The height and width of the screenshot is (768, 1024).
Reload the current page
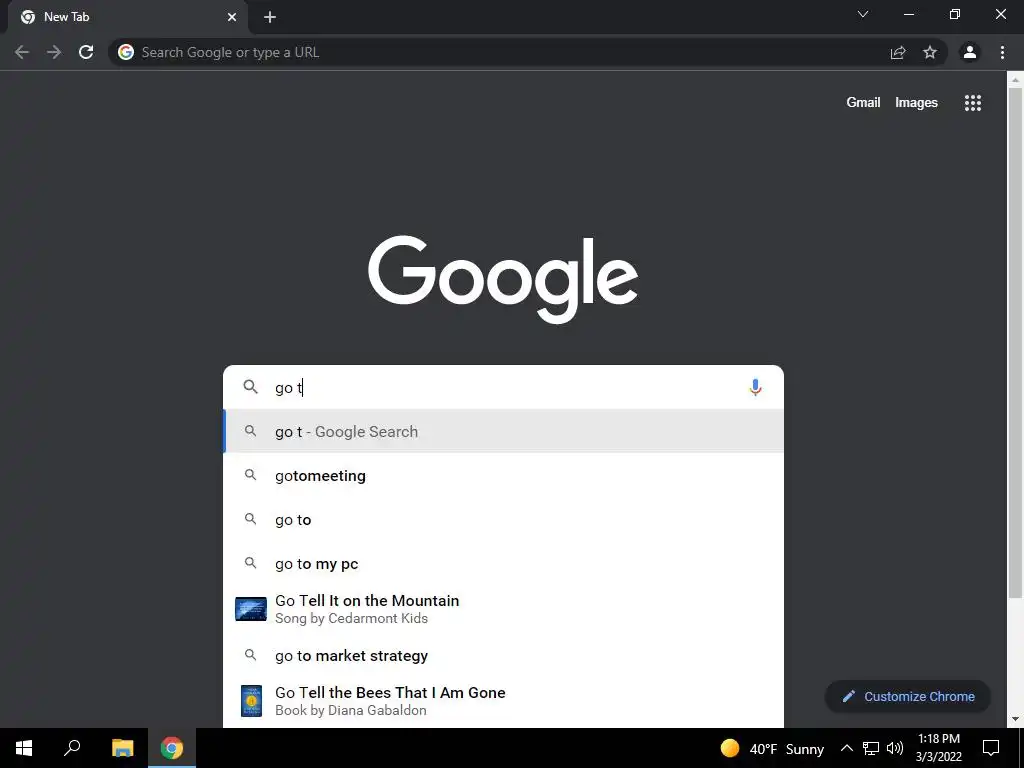coord(86,52)
